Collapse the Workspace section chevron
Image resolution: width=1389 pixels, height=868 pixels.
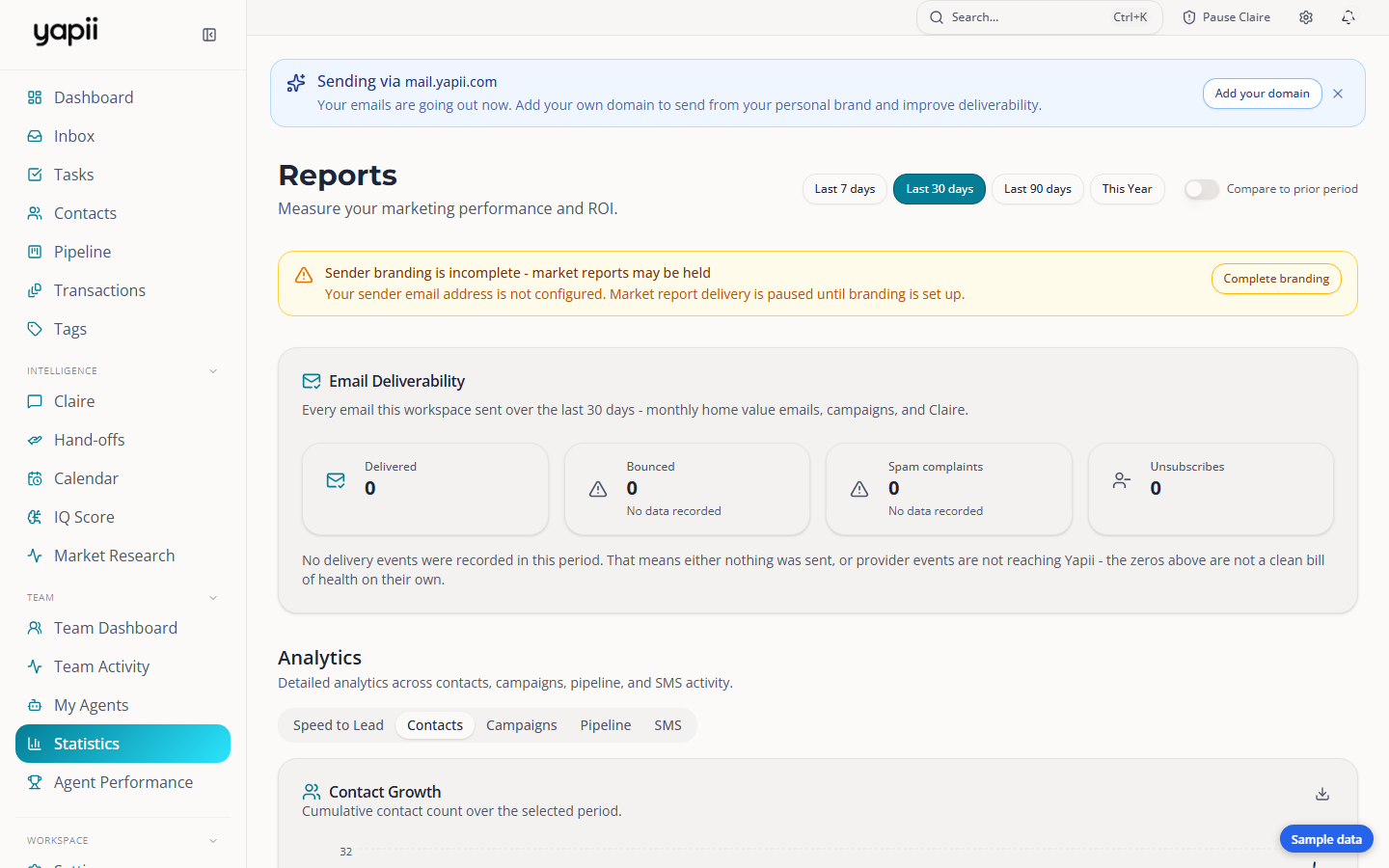(x=213, y=841)
